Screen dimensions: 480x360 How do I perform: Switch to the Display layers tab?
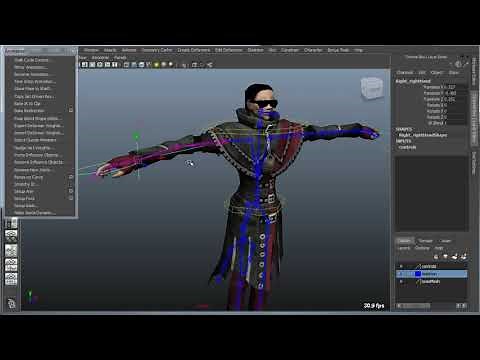click(x=405, y=241)
